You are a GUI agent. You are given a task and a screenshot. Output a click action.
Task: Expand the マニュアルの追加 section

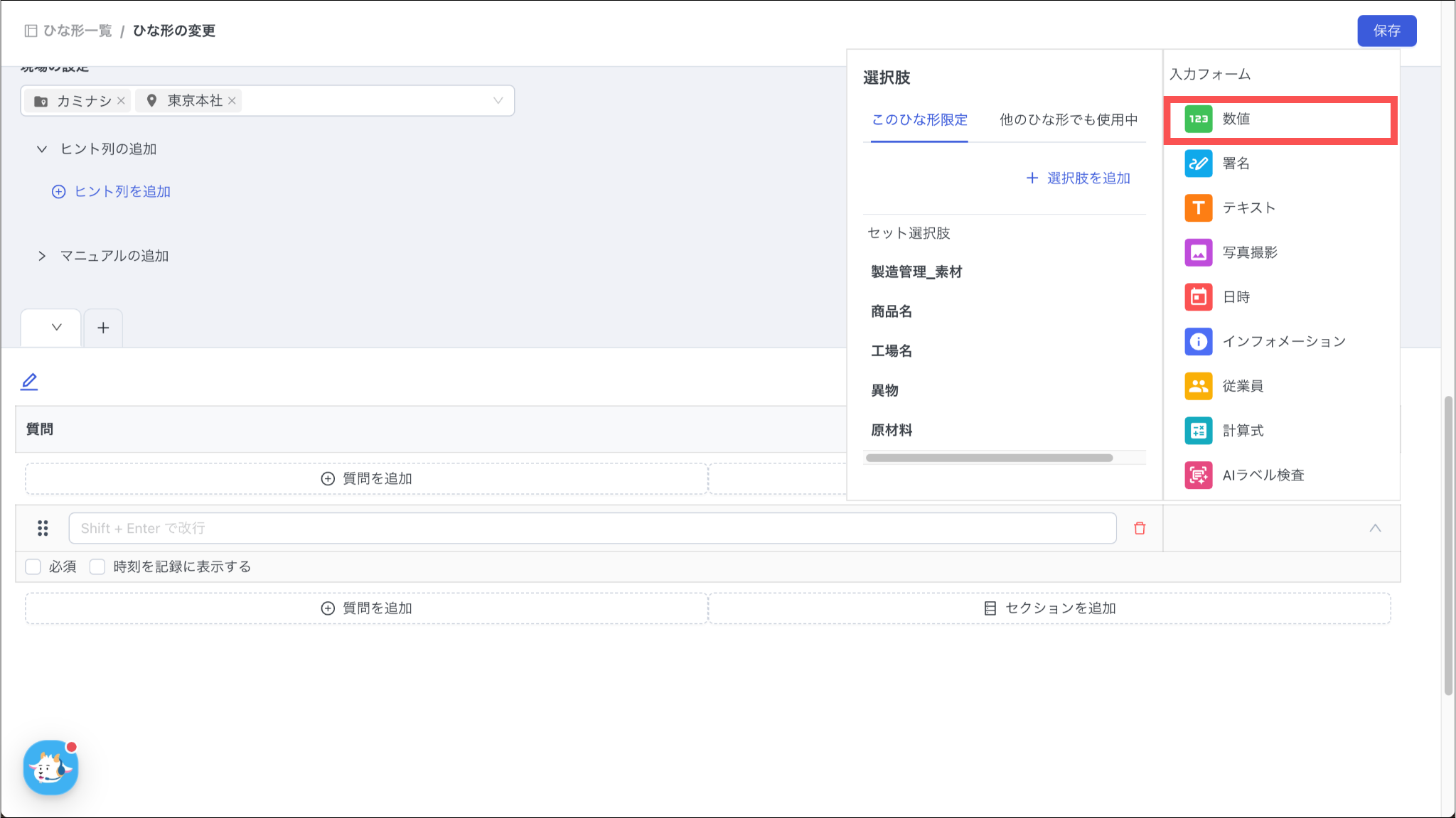point(42,256)
